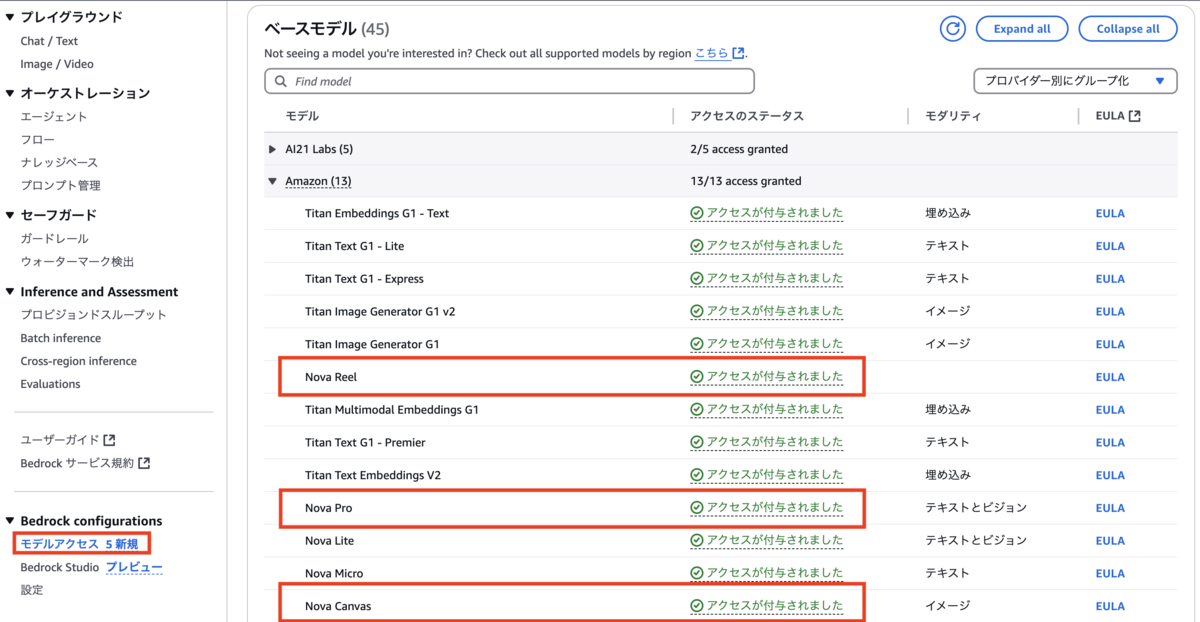Click the プレビュー link next to Bedrock Studio

click(x=134, y=567)
